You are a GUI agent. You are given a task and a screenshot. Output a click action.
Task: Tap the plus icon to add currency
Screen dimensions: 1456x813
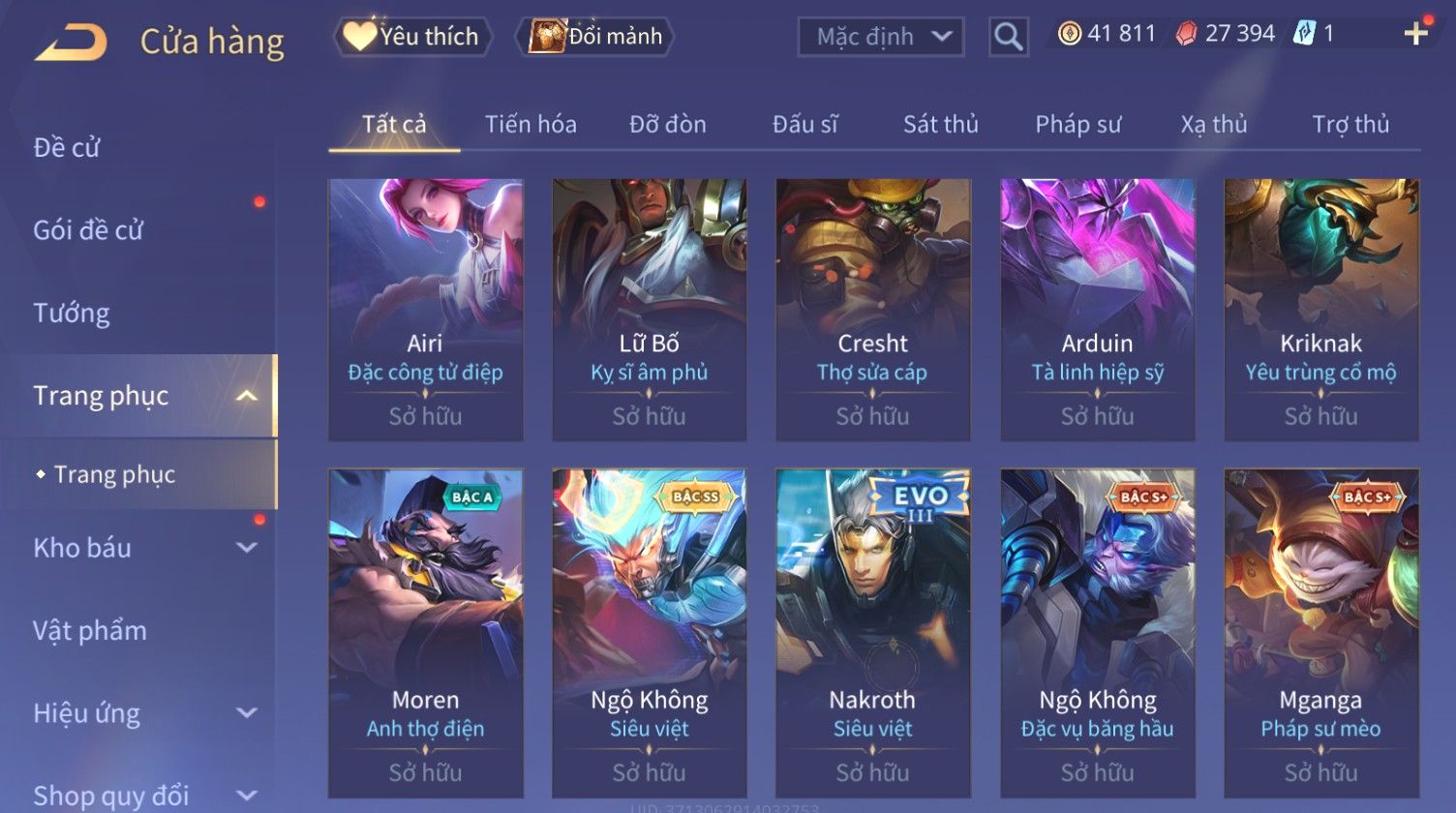click(x=1415, y=34)
